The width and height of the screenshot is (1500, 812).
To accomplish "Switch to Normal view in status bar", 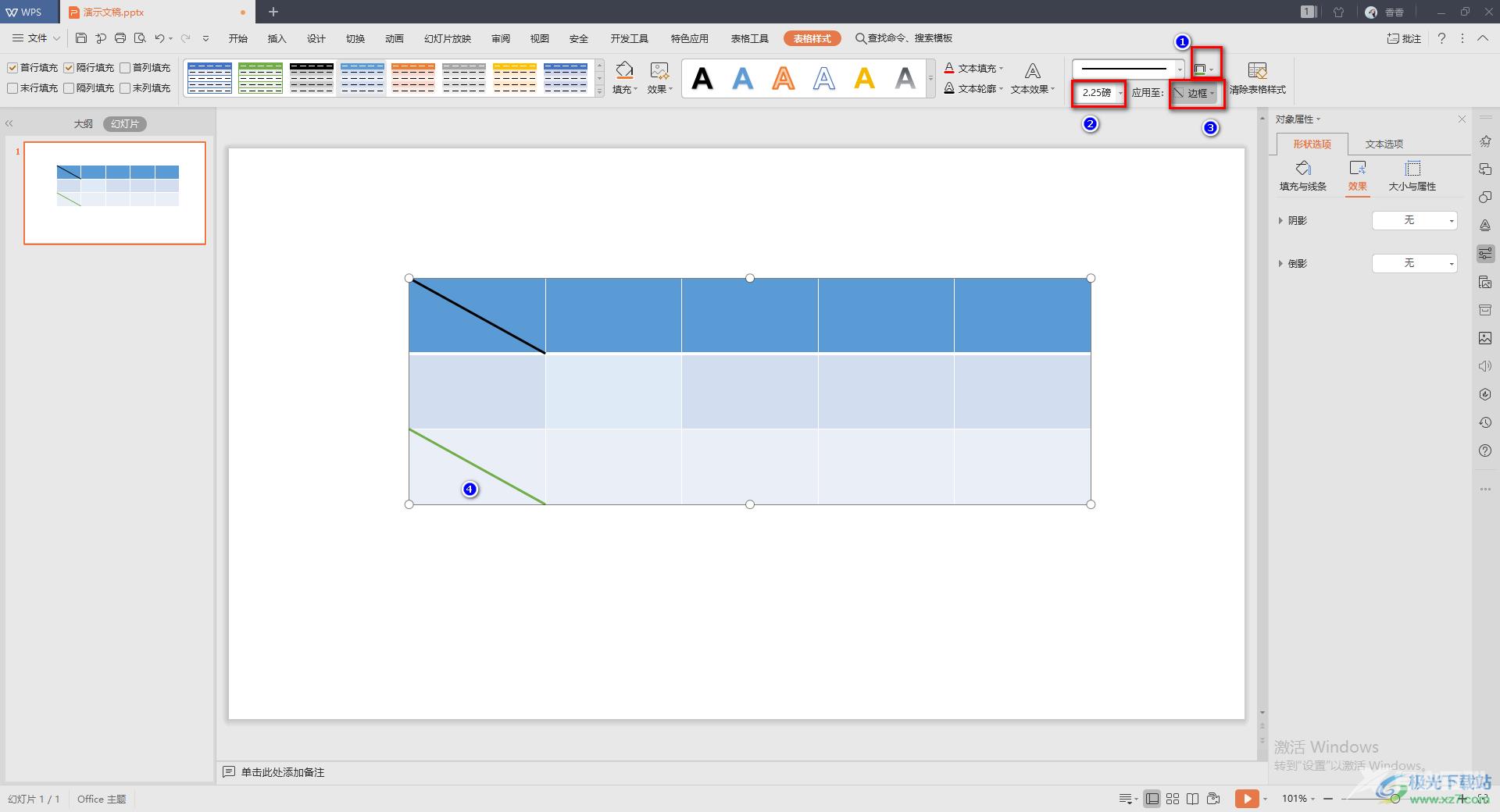I will [x=1152, y=799].
